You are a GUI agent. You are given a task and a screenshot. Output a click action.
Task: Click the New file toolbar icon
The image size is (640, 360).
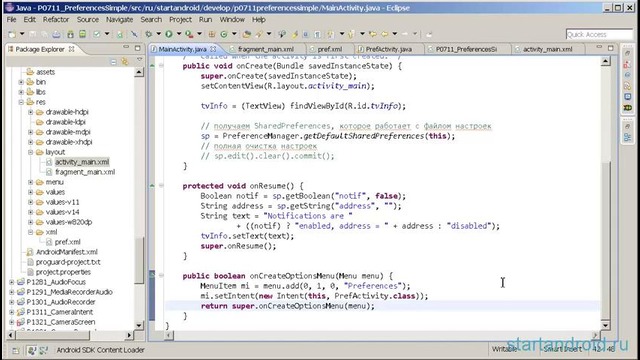click(12, 34)
